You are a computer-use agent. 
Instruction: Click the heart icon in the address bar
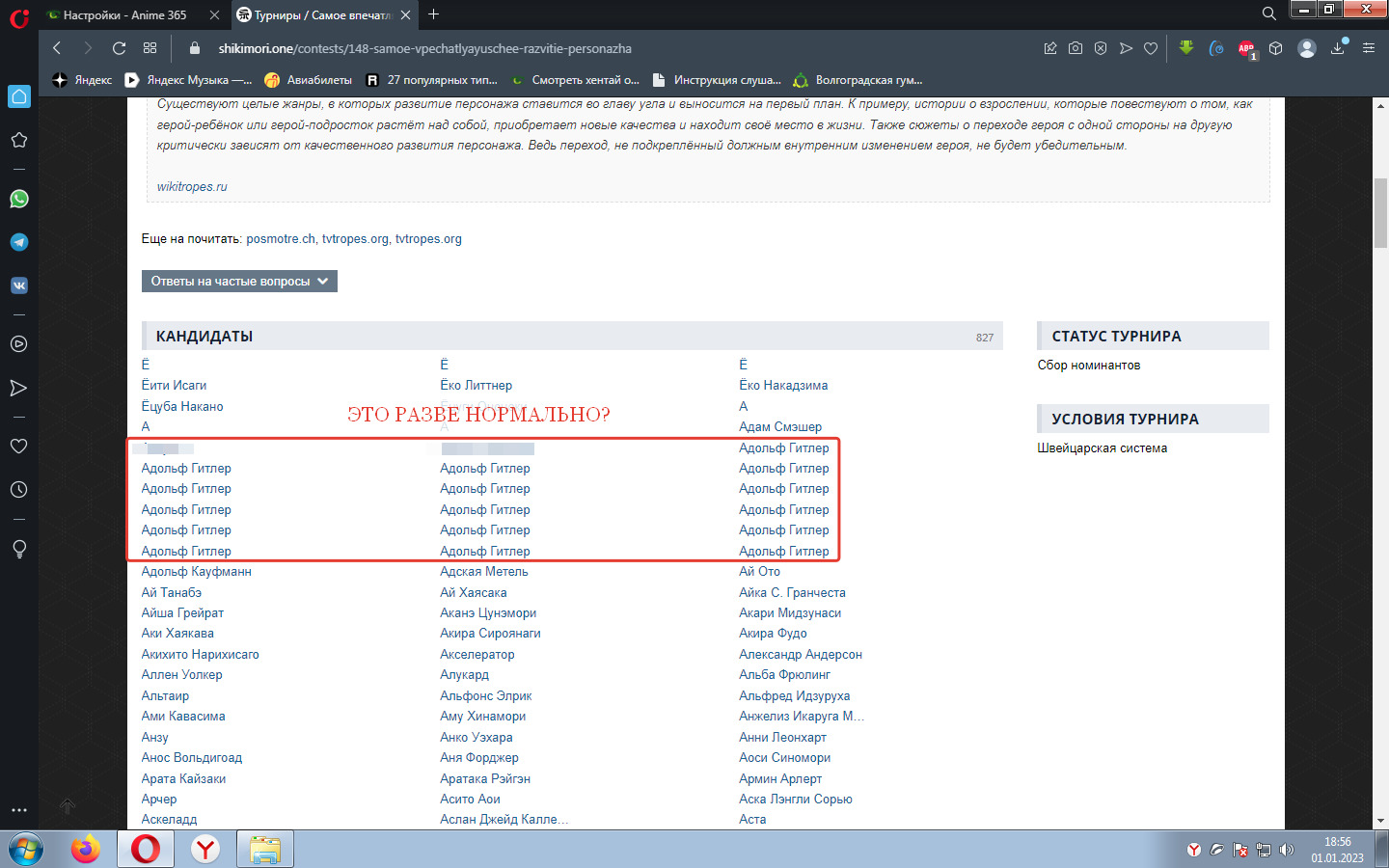[x=1151, y=48]
